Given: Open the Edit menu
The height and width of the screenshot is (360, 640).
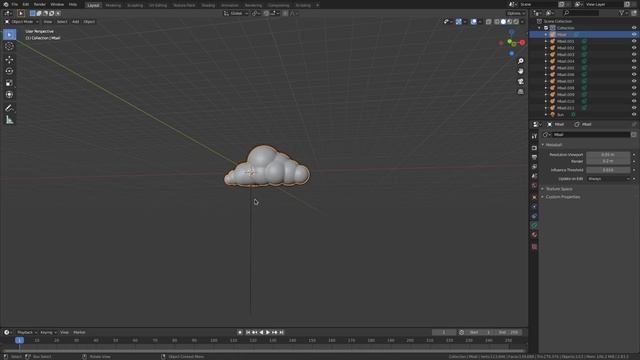Looking at the screenshot, I should click(26, 4).
